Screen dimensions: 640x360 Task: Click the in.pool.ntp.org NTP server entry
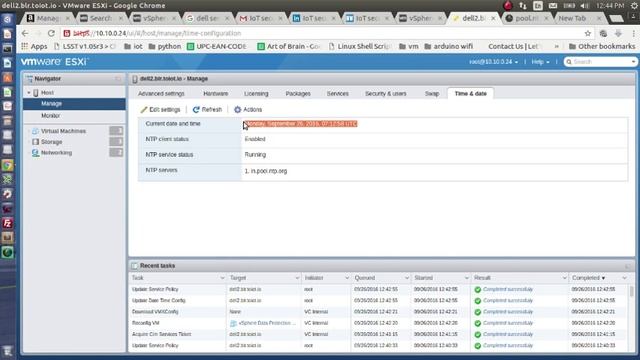click(x=266, y=171)
